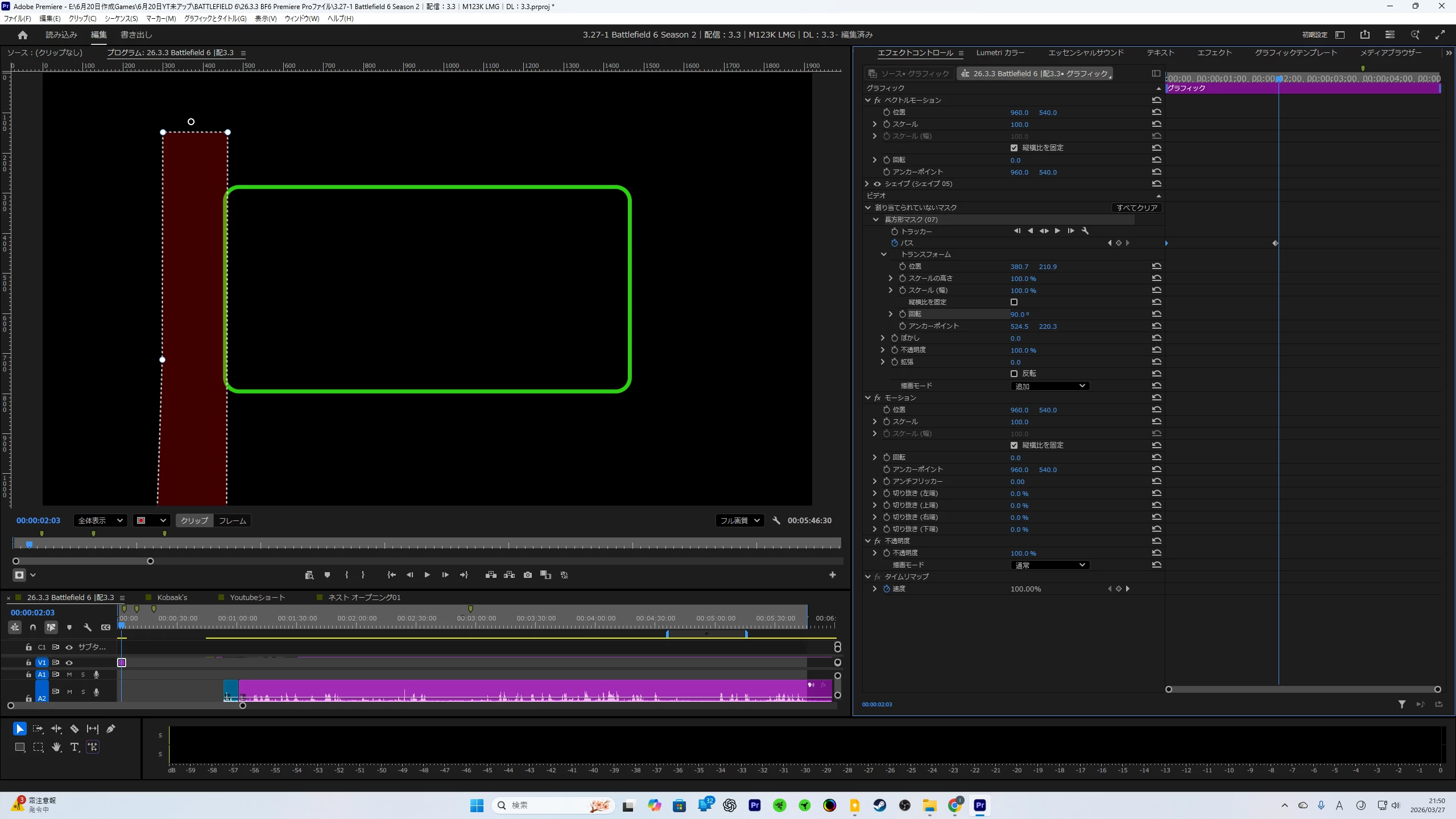1456x819 pixels.
Task: Open the シーケンス(S) menu
Action: pyautogui.click(x=121, y=19)
